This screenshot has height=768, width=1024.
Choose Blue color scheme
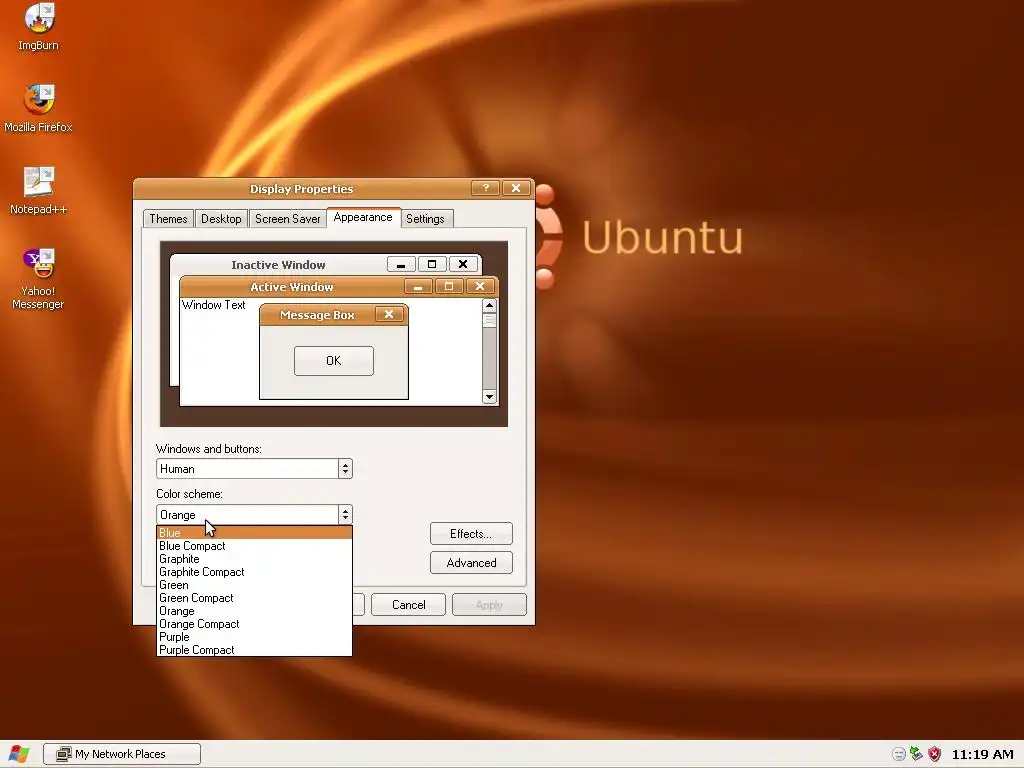pos(254,533)
